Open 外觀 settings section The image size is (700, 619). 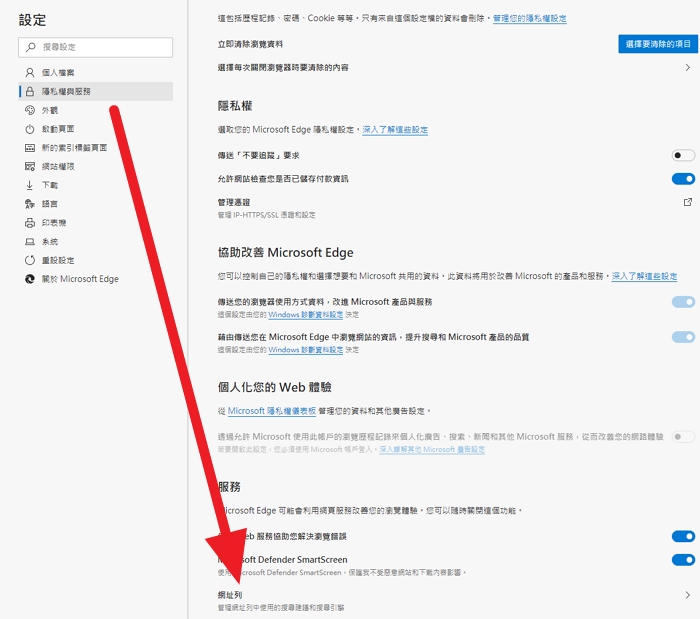pyautogui.click(x=96, y=110)
